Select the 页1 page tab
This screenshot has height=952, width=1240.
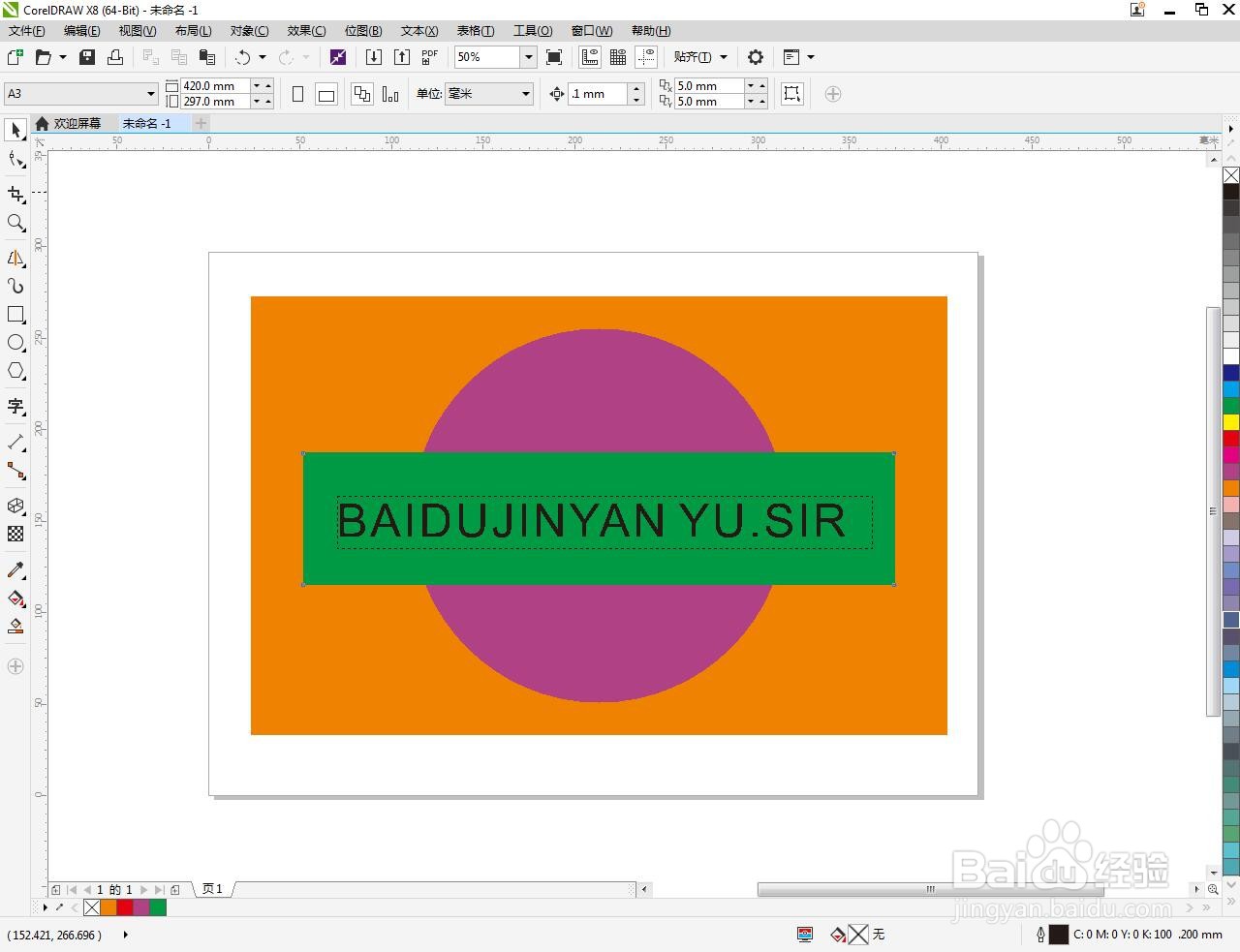212,889
